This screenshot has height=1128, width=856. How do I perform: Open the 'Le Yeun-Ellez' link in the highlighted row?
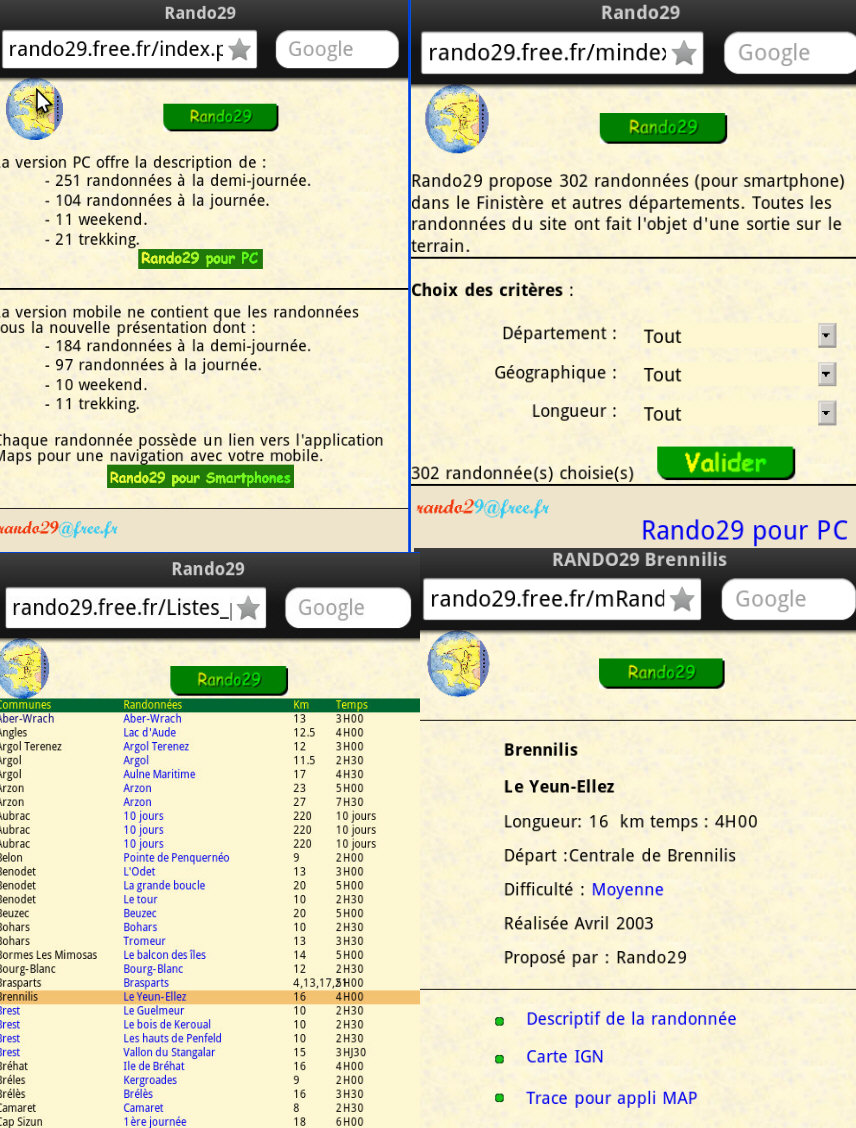(155, 996)
